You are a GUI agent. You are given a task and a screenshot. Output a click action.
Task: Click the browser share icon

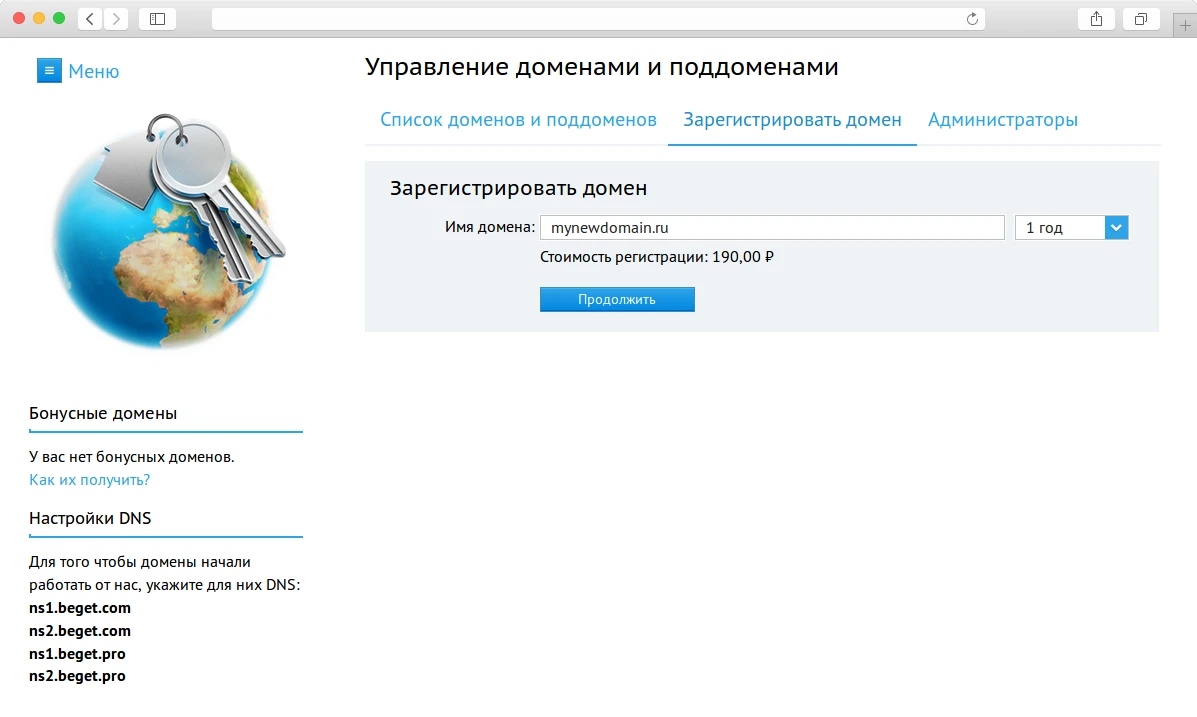pyautogui.click(x=1096, y=17)
